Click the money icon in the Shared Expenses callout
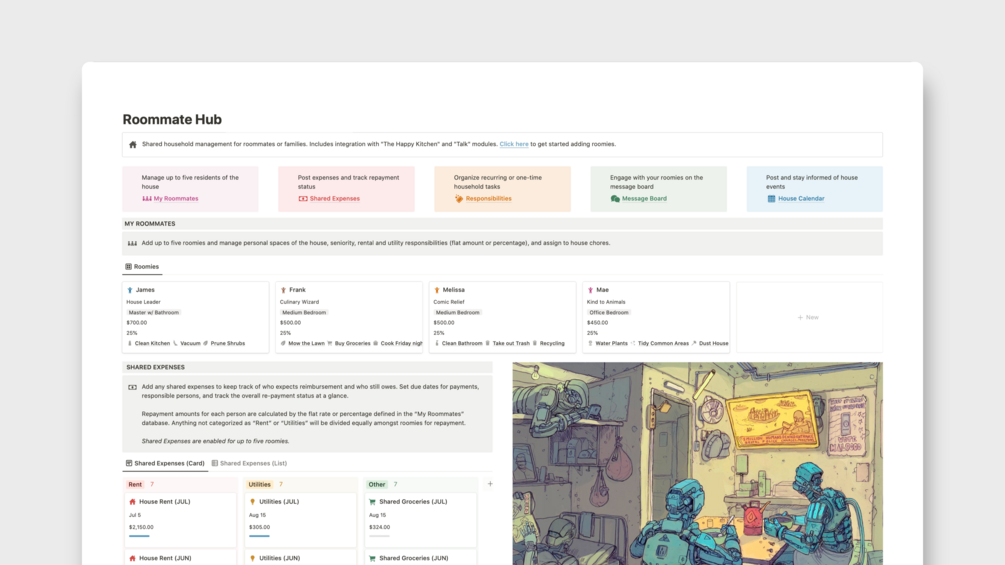The width and height of the screenshot is (1005, 565). [x=132, y=388]
